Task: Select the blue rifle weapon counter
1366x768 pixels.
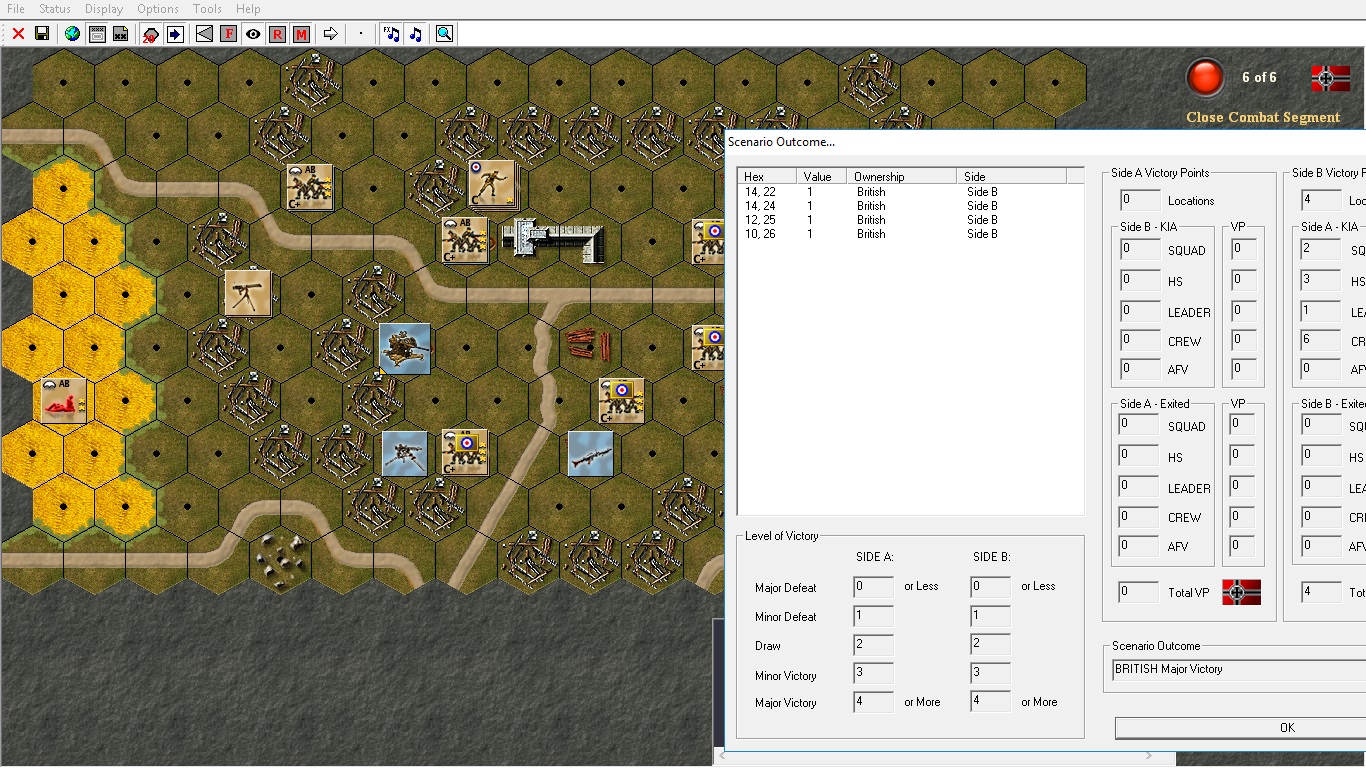Action: point(590,453)
